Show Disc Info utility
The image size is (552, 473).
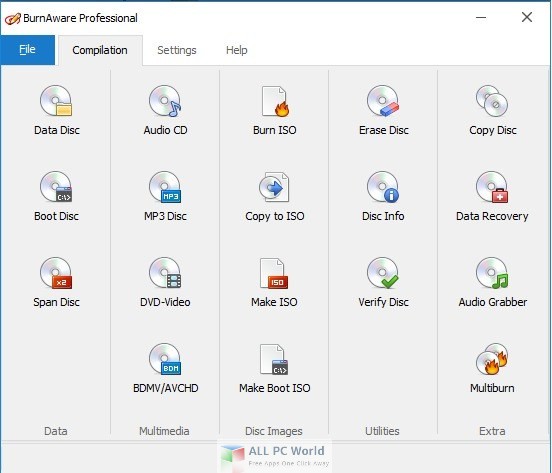coord(383,196)
